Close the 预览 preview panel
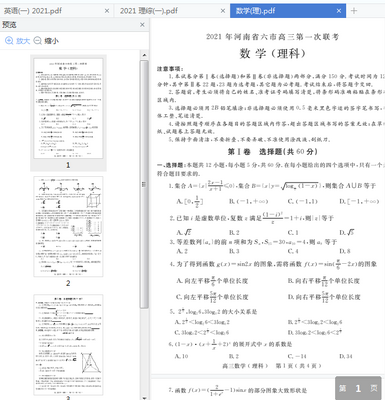 tap(142, 25)
